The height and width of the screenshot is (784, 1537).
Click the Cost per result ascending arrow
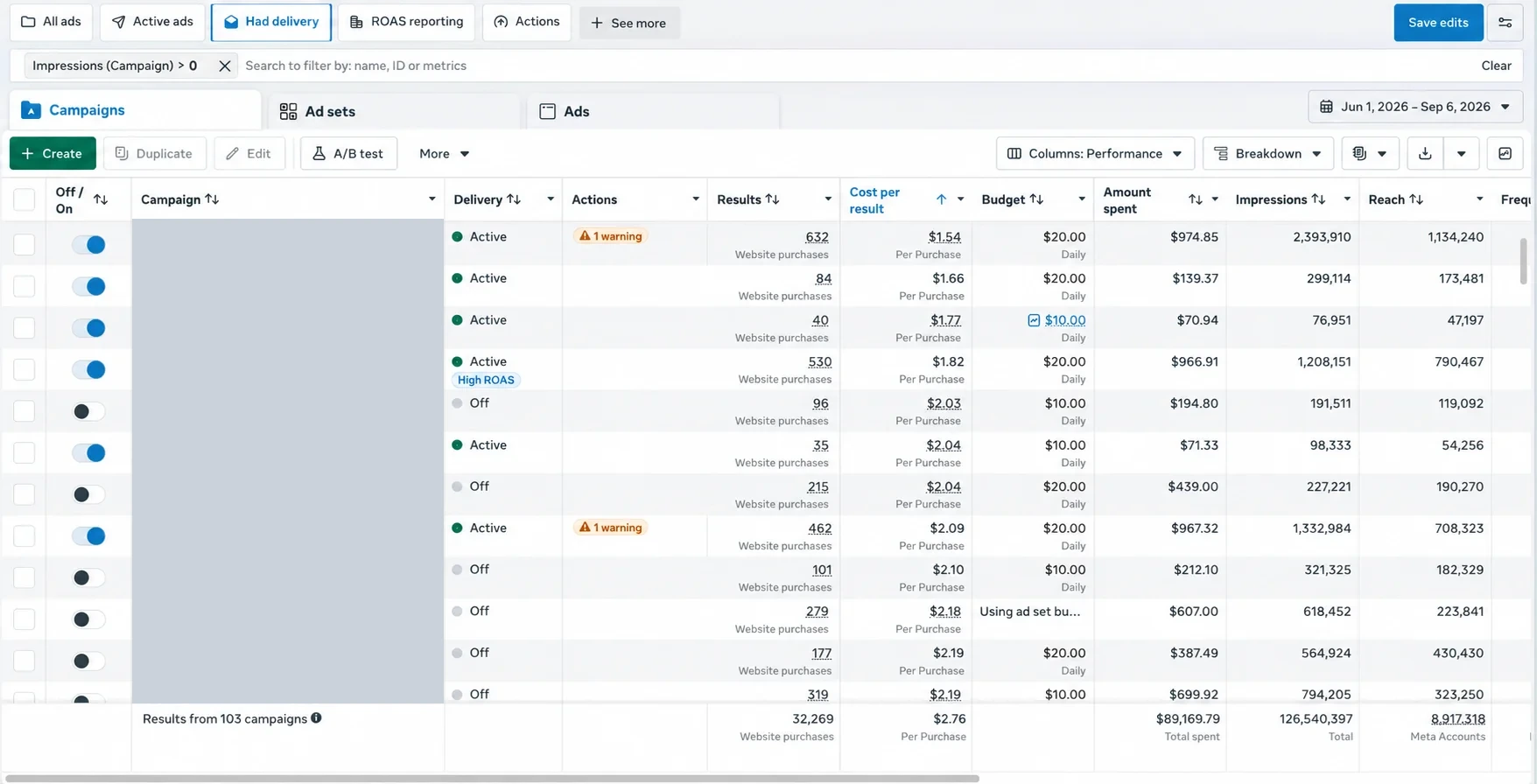click(941, 199)
